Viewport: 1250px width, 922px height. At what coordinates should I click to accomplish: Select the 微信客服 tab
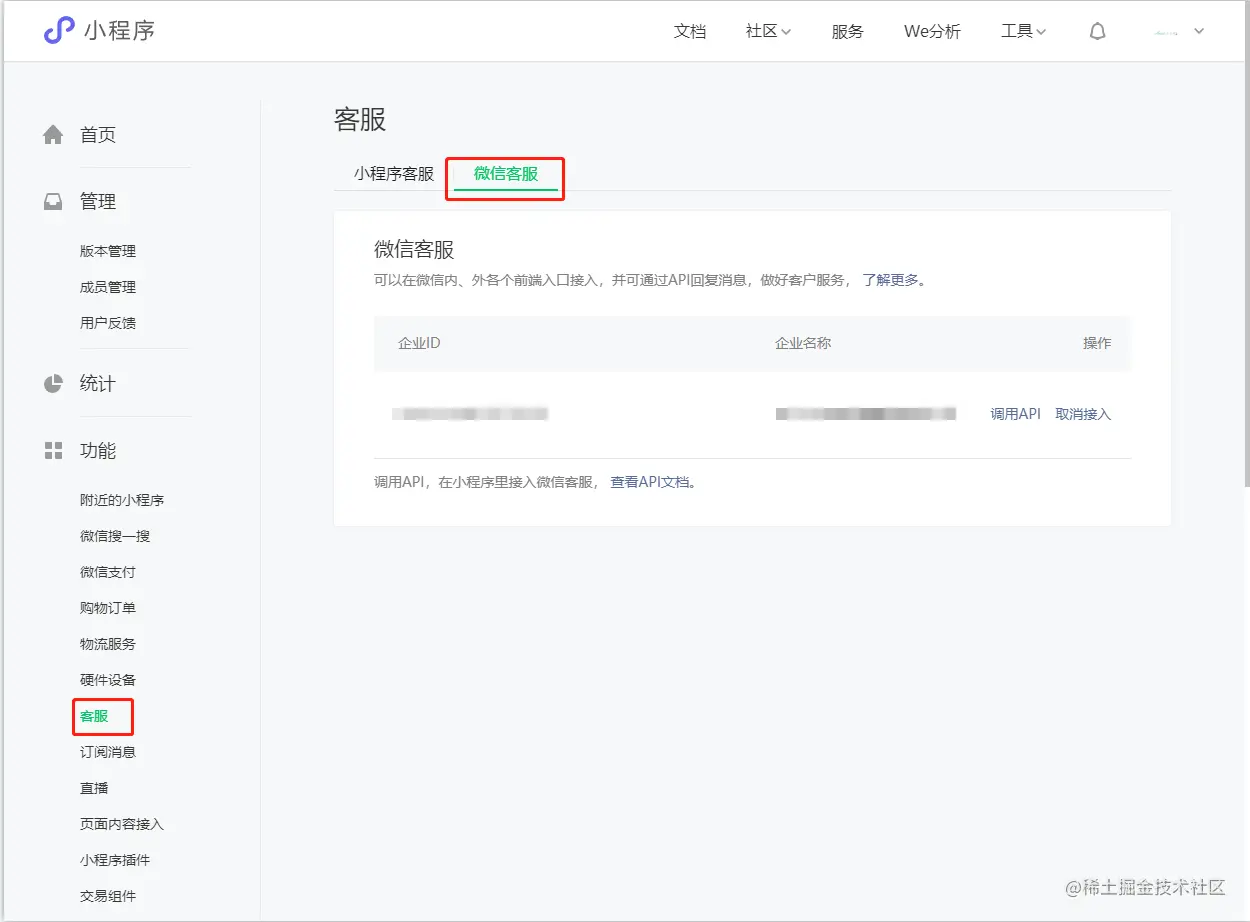(506, 174)
